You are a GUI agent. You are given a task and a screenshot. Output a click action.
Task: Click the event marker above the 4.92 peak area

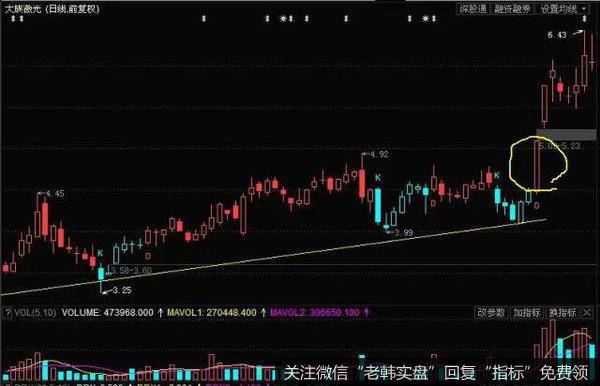[346, 18]
